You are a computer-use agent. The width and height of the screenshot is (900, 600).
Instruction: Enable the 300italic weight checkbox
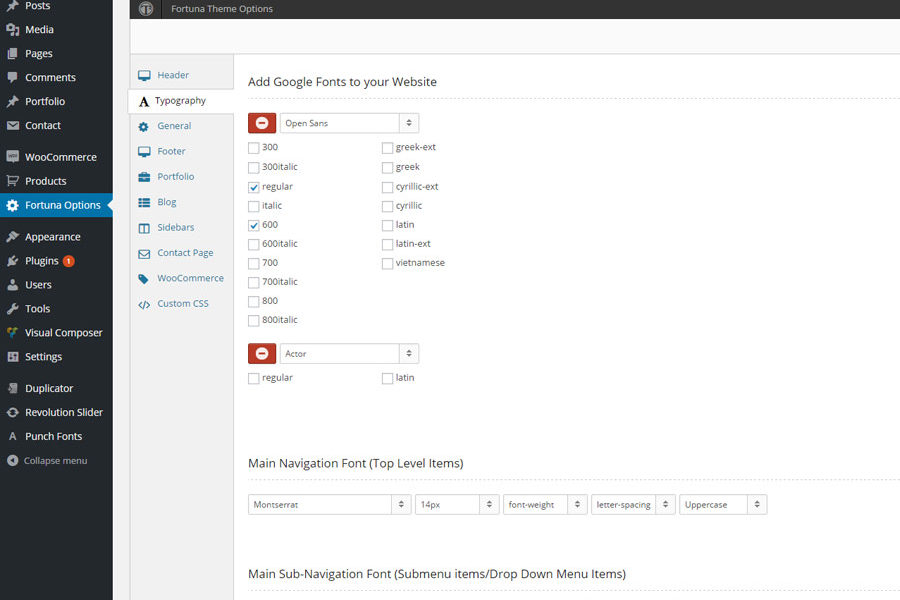pyautogui.click(x=254, y=167)
